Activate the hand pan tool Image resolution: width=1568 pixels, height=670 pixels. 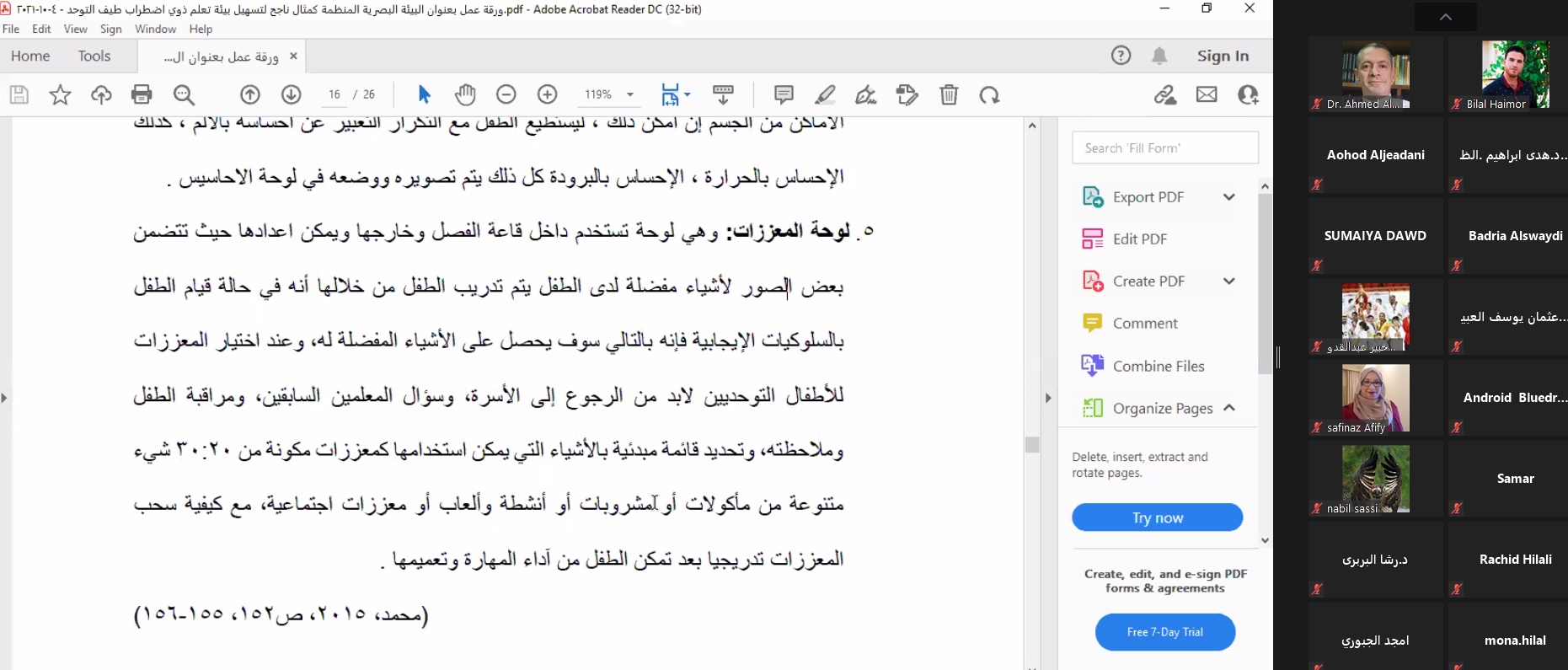[x=465, y=94]
